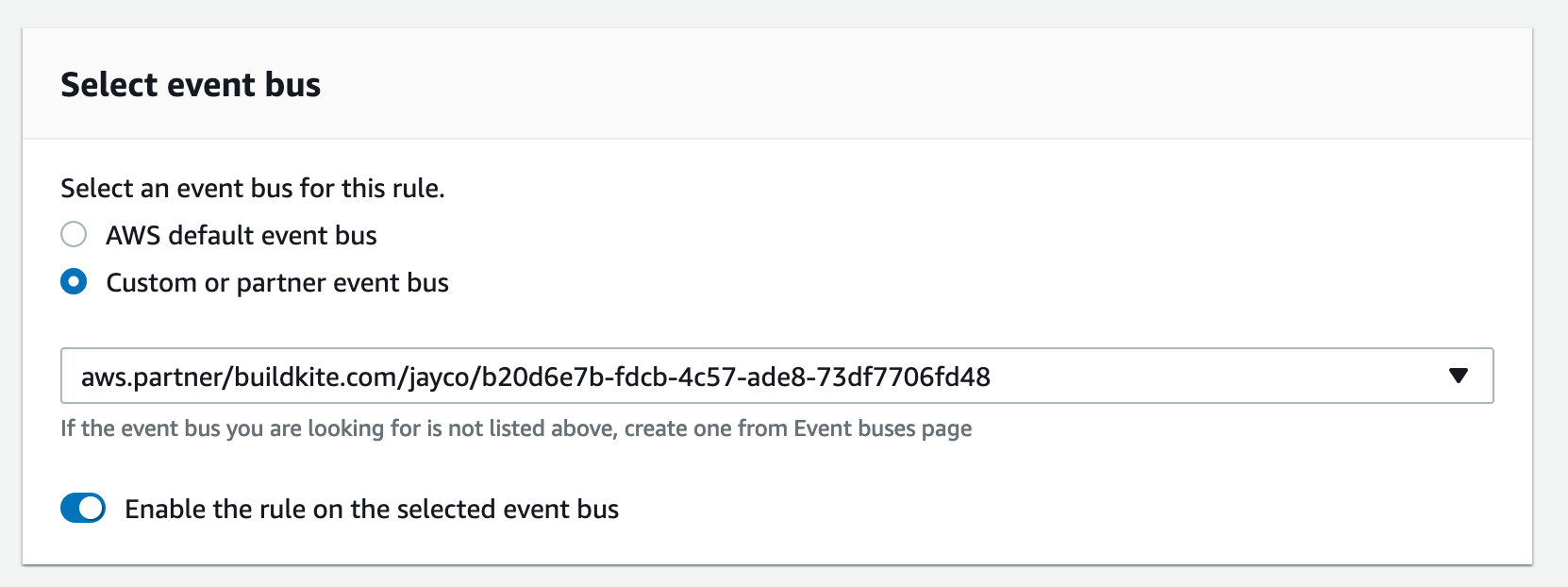Click the white knob of the enable toggle
The width and height of the screenshot is (1568, 587).
(x=92, y=509)
